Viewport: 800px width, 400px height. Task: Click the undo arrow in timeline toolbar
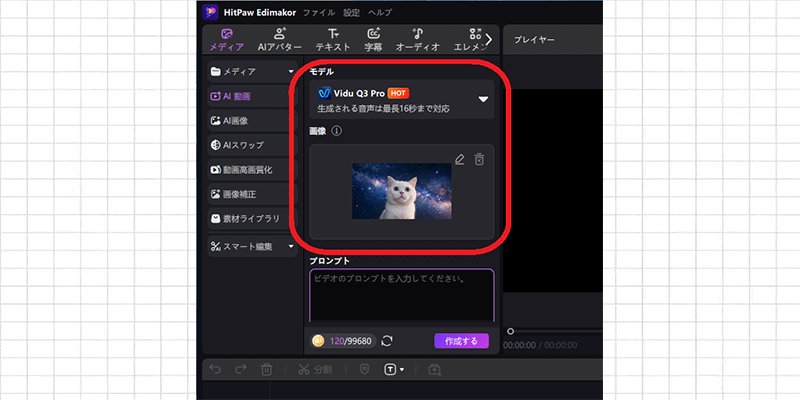(215, 369)
